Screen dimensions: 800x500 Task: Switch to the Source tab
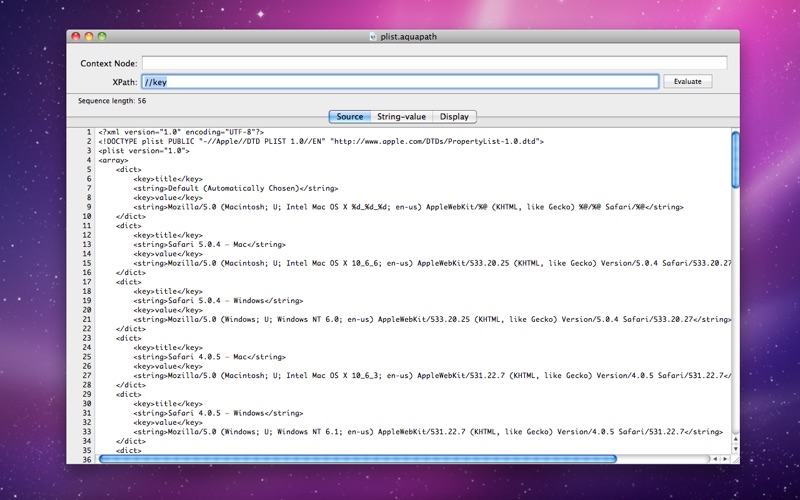point(349,116)
